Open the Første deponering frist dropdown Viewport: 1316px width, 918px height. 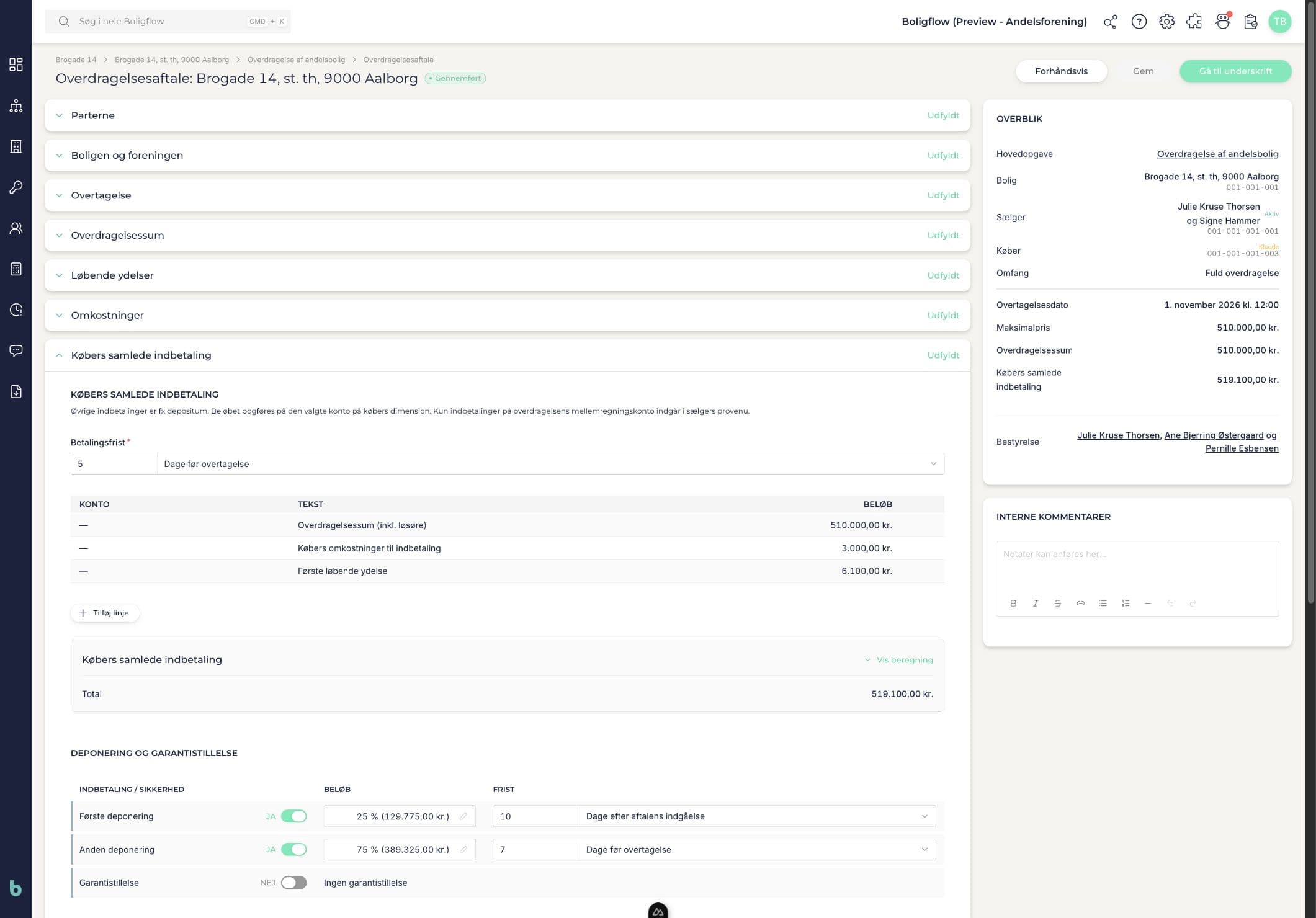757,816
